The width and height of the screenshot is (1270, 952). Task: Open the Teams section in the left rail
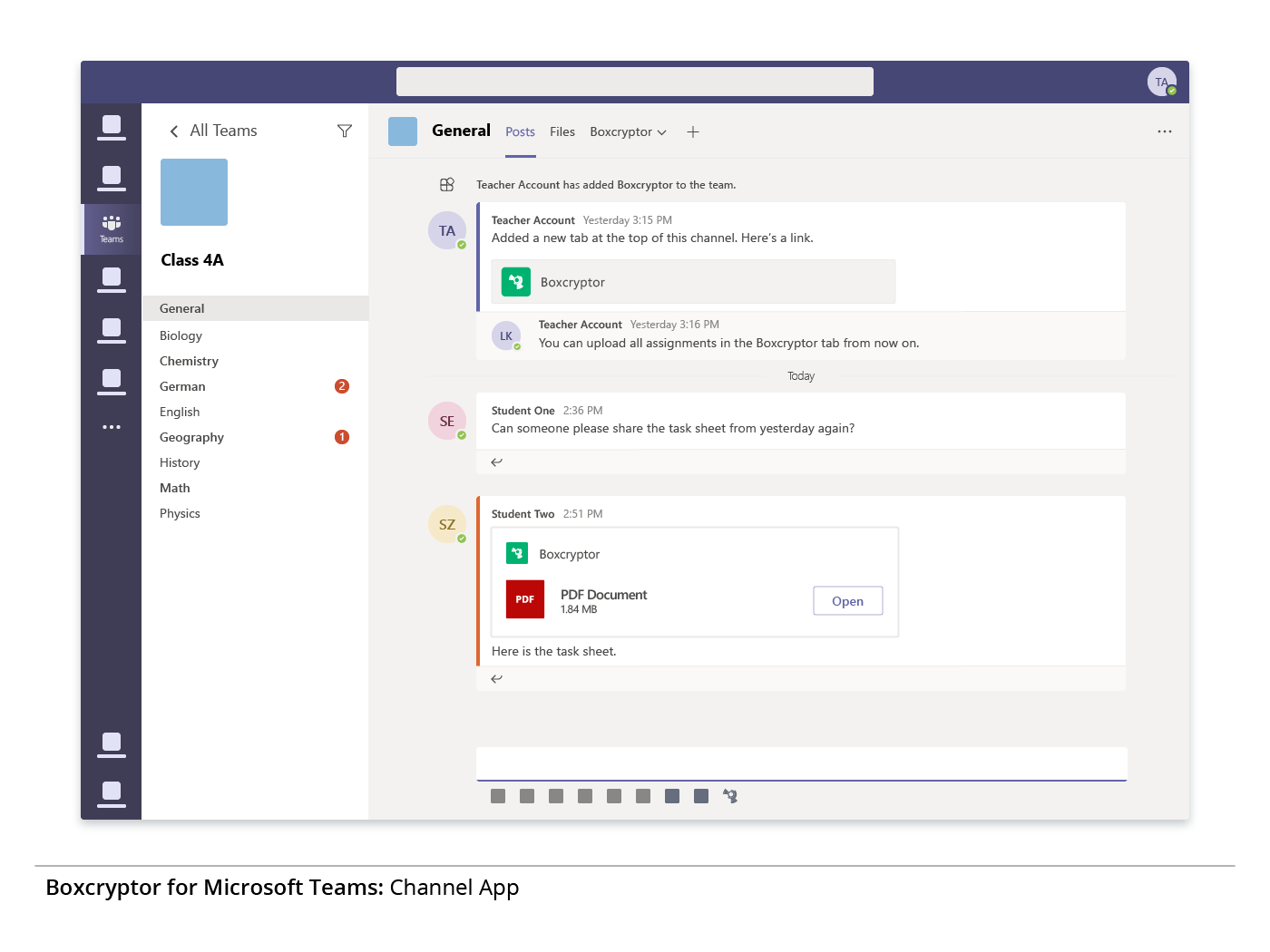[112, 229]
